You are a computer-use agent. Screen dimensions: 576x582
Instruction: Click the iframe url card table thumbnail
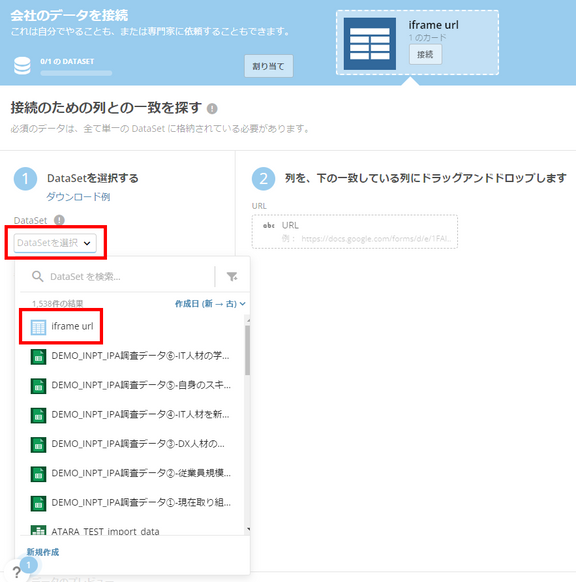370,44
